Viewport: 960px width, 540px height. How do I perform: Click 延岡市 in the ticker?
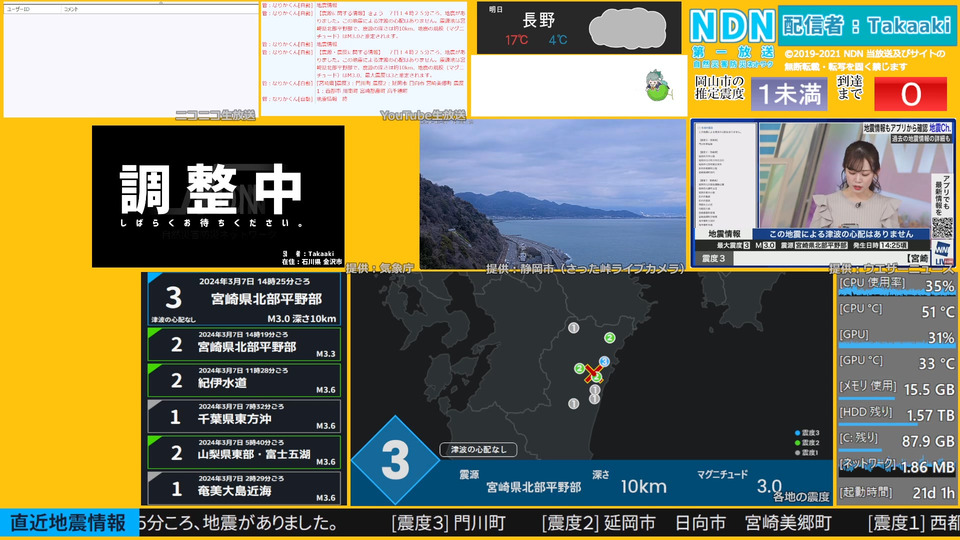(x=629, y=523)
